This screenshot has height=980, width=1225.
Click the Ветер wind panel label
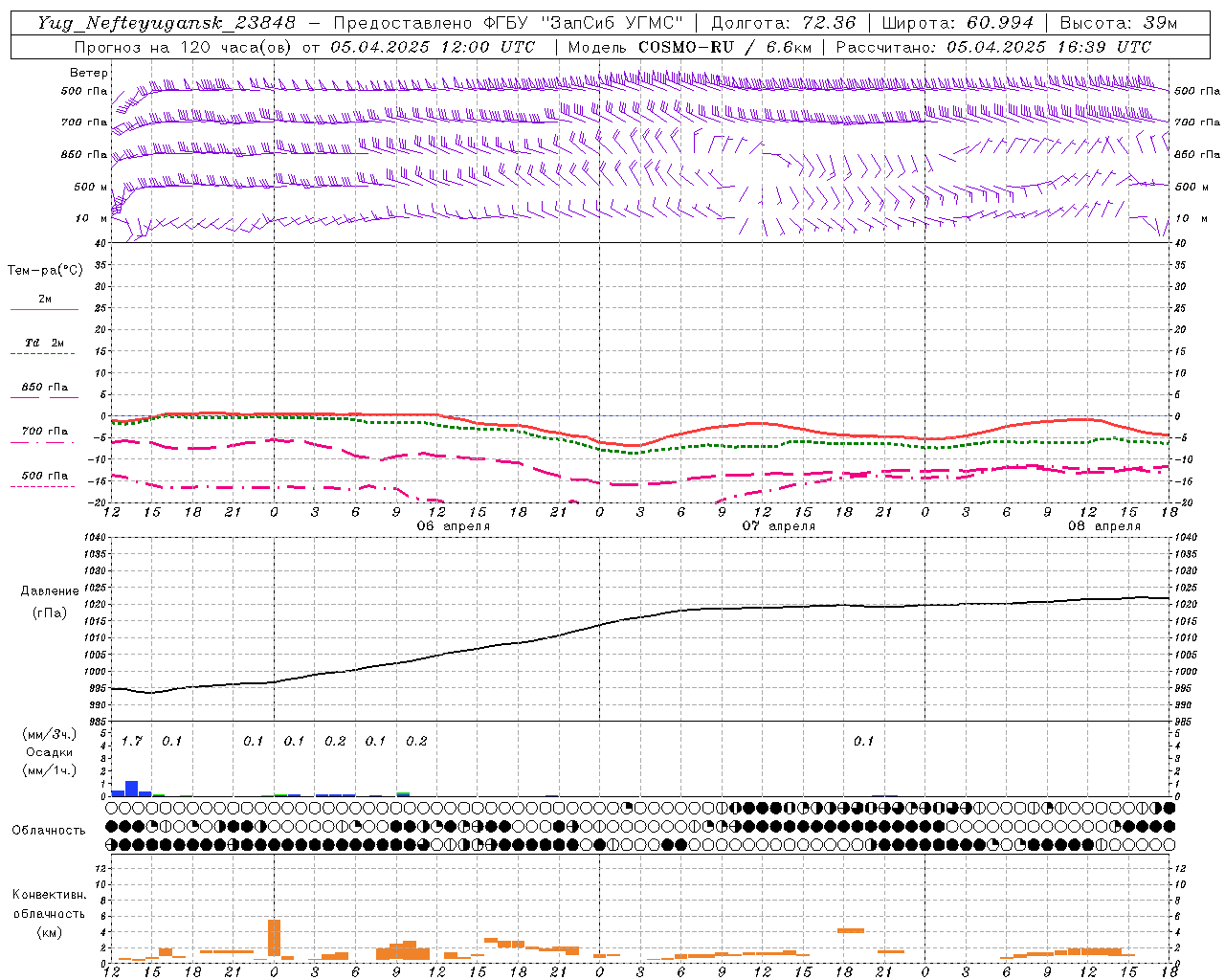[89, 73]
